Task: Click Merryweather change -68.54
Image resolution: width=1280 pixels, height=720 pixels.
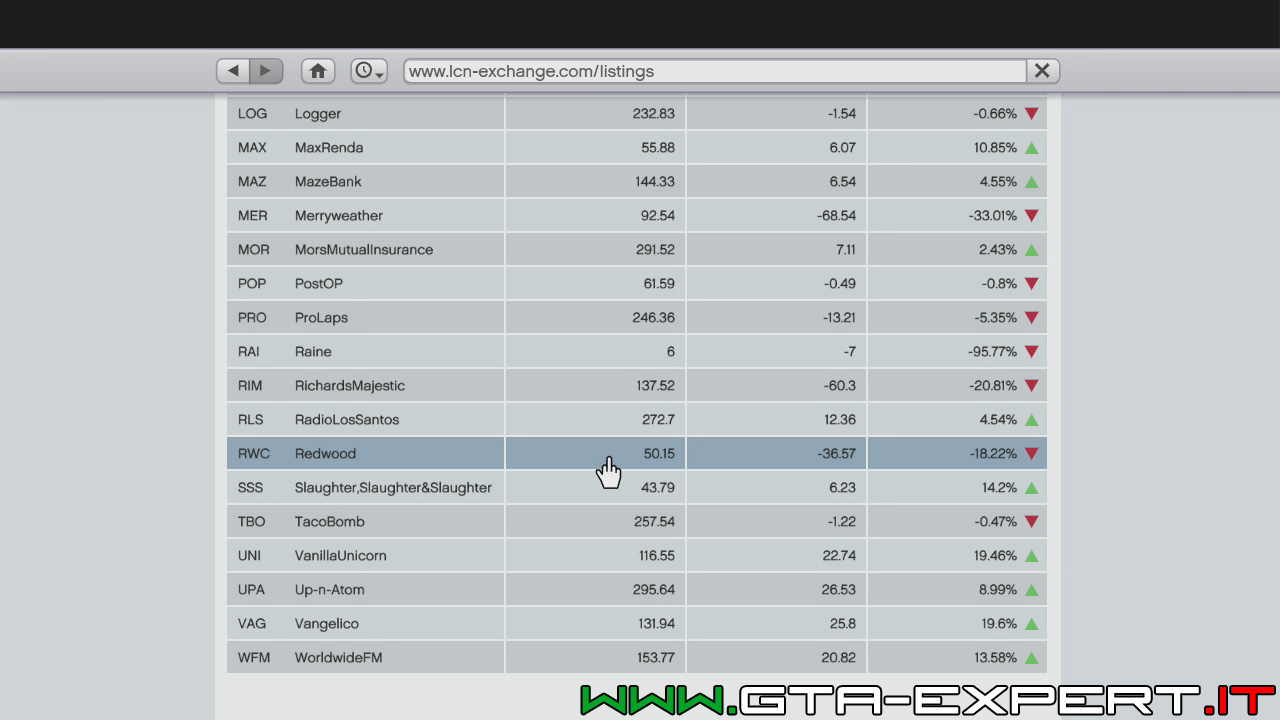Action: click(837, 216)
